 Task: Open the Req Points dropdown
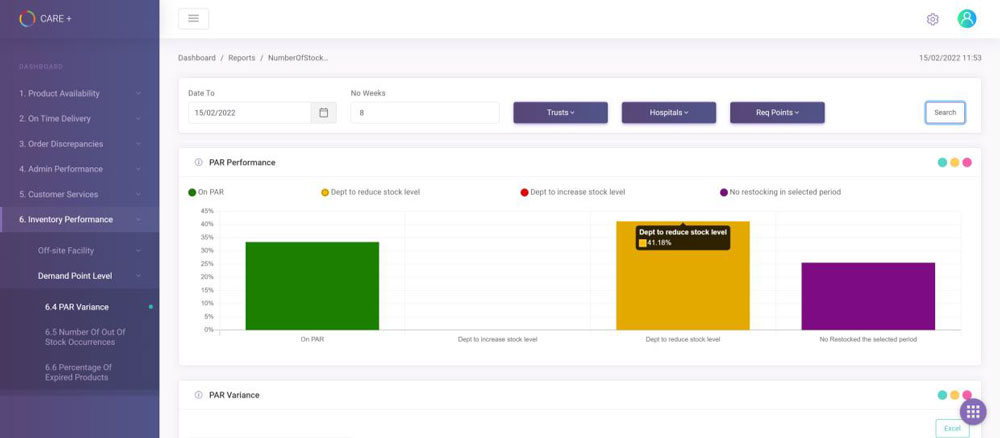[777, 113]
